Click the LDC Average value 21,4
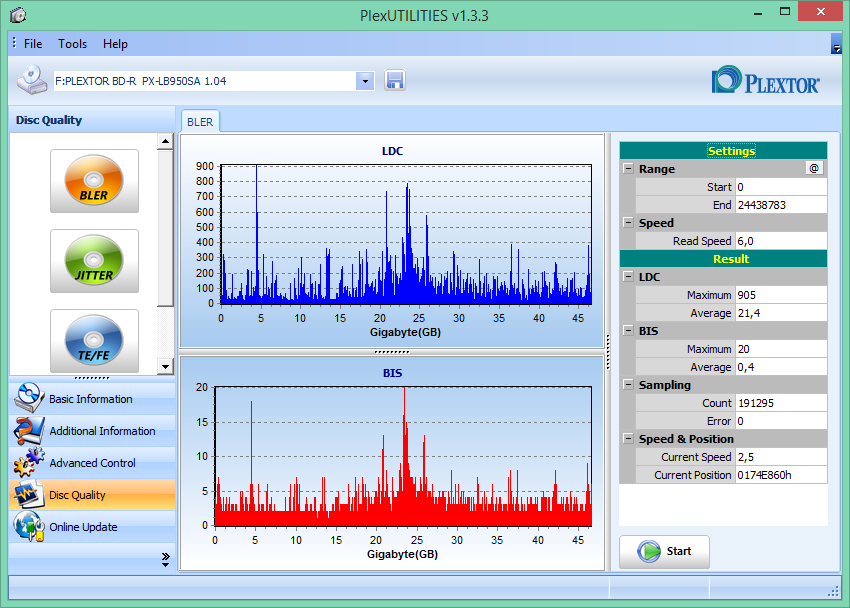The width and height of the screenshot is (850, 608). pyautogui.click(x=781, y=313)
